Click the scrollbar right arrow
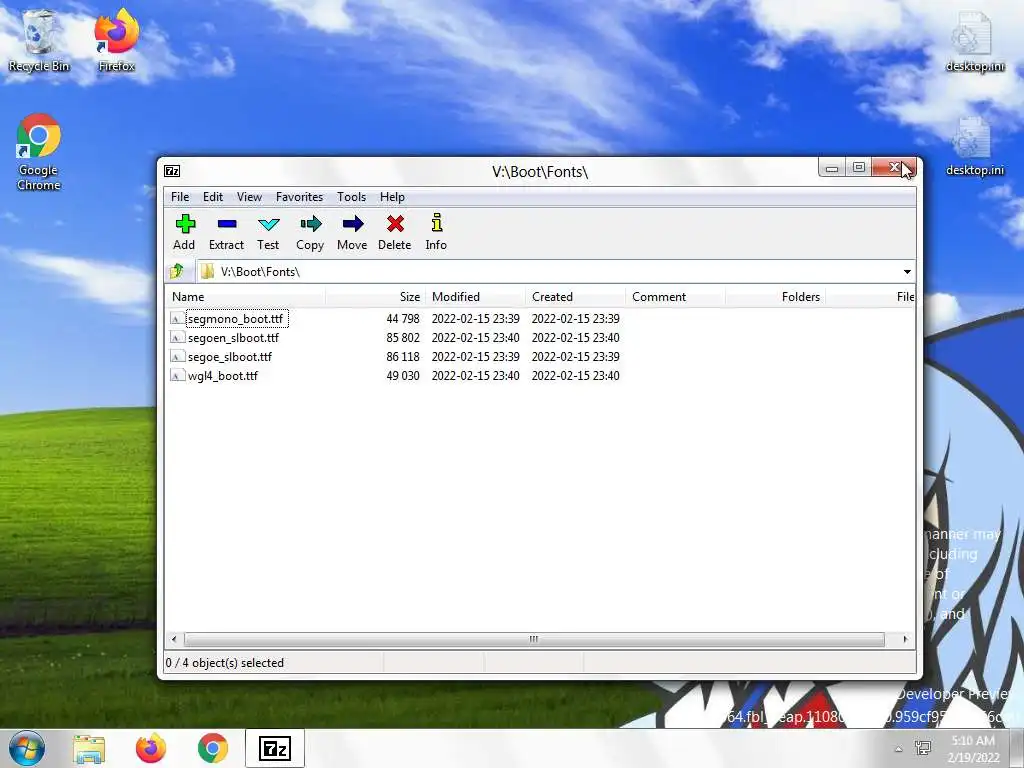 tap(905, 639)
